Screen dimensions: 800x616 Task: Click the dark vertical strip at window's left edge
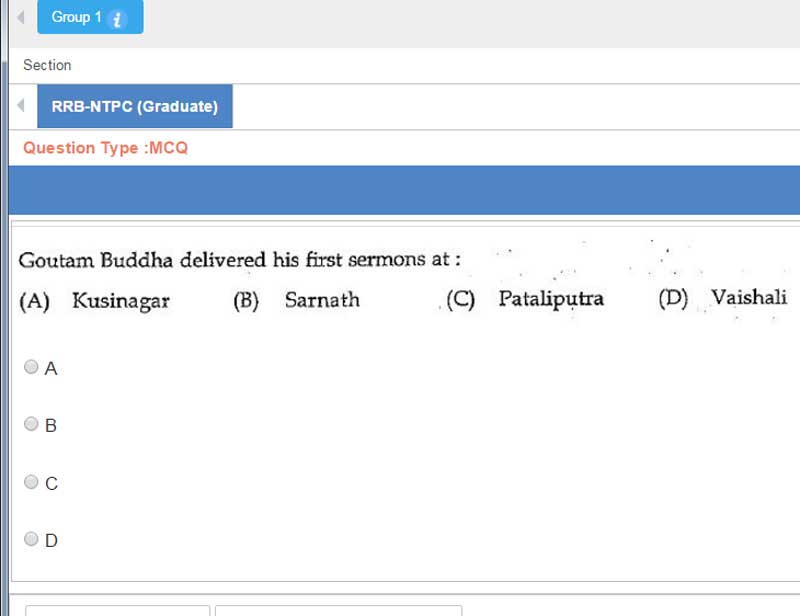(x=3, y=300)
